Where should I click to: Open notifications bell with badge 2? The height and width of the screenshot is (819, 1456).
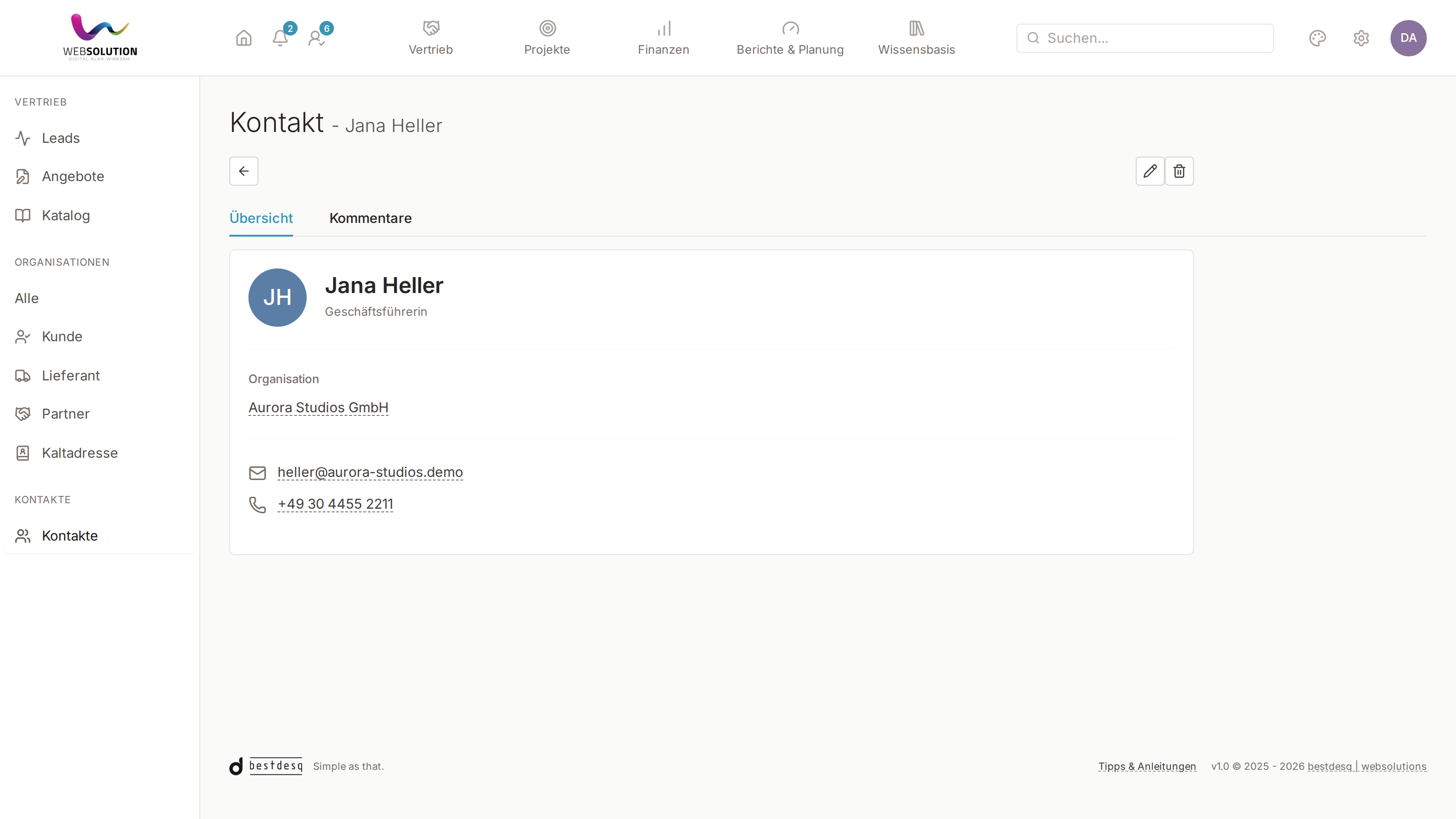(280, 38)
